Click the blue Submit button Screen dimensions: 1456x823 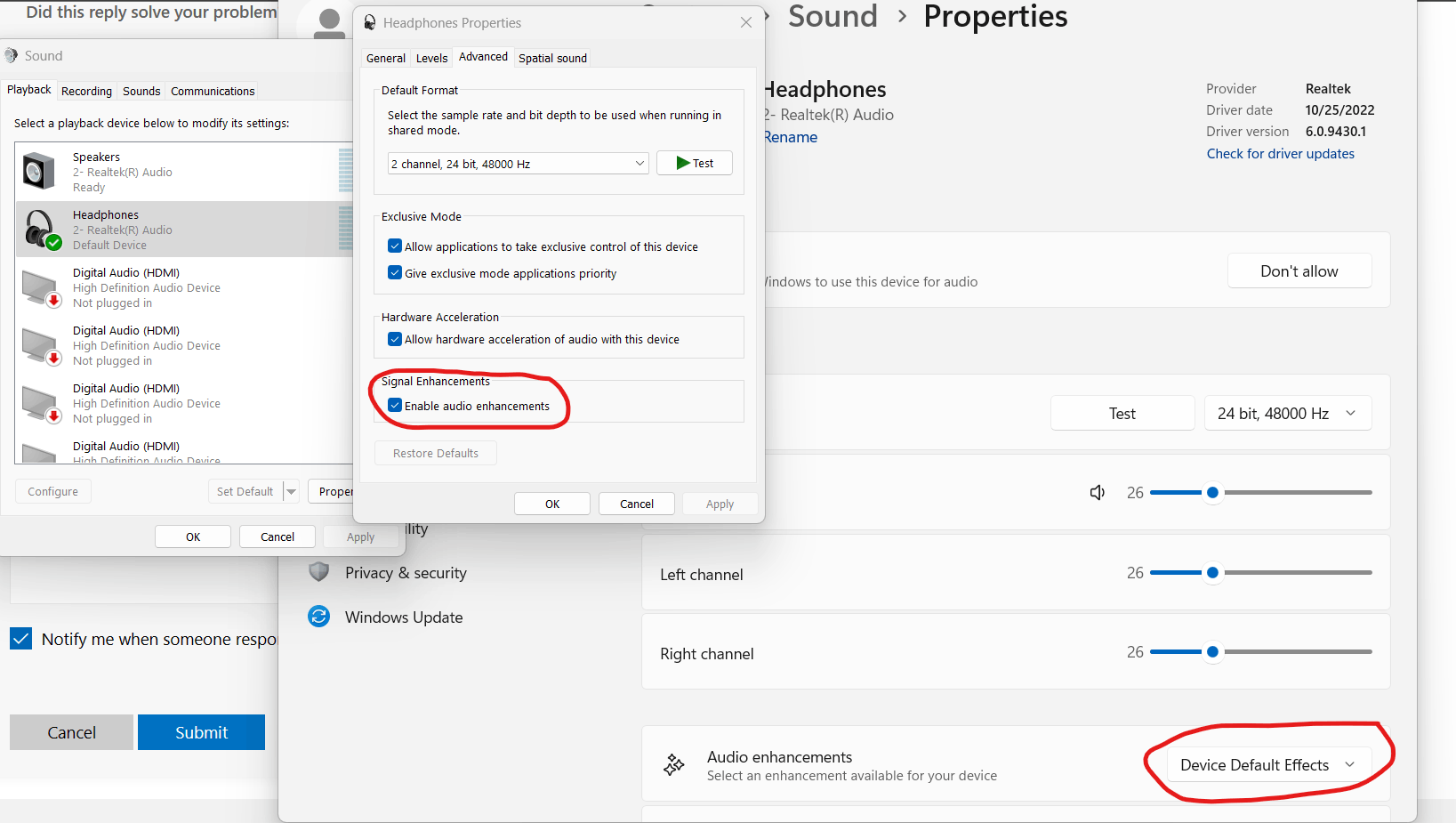[x=201, y=732]
